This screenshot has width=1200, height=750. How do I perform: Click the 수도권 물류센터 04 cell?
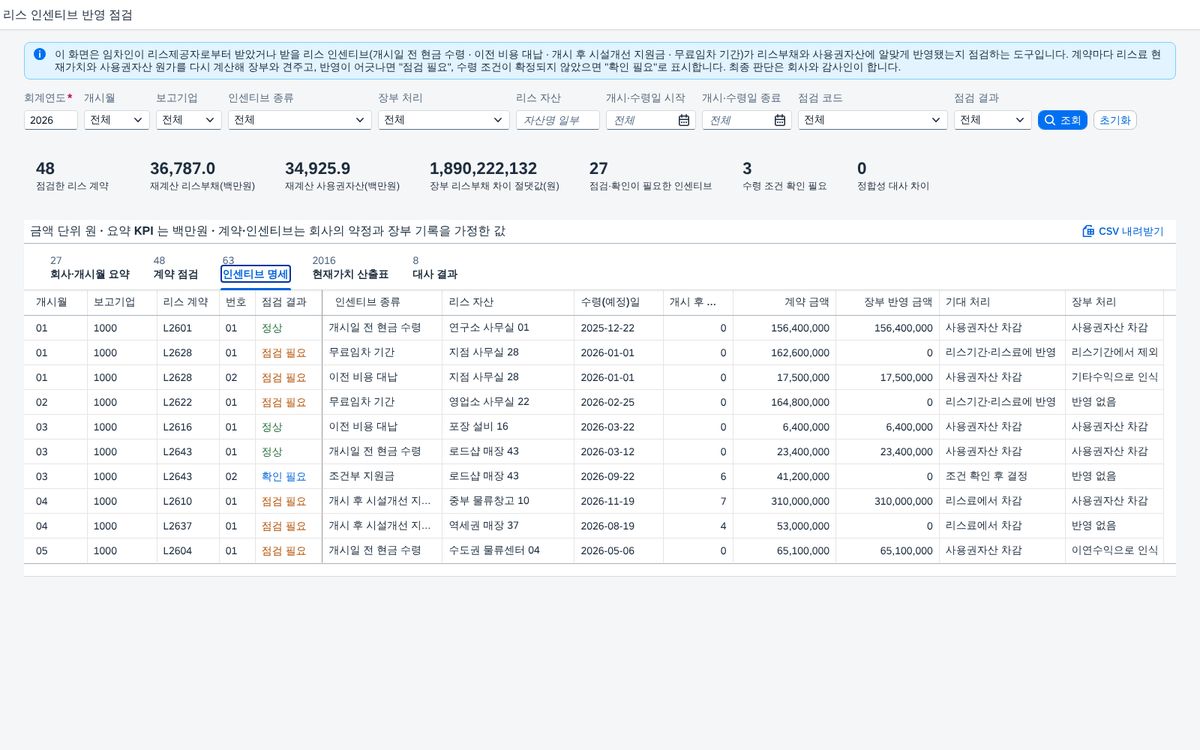point(508,550)
